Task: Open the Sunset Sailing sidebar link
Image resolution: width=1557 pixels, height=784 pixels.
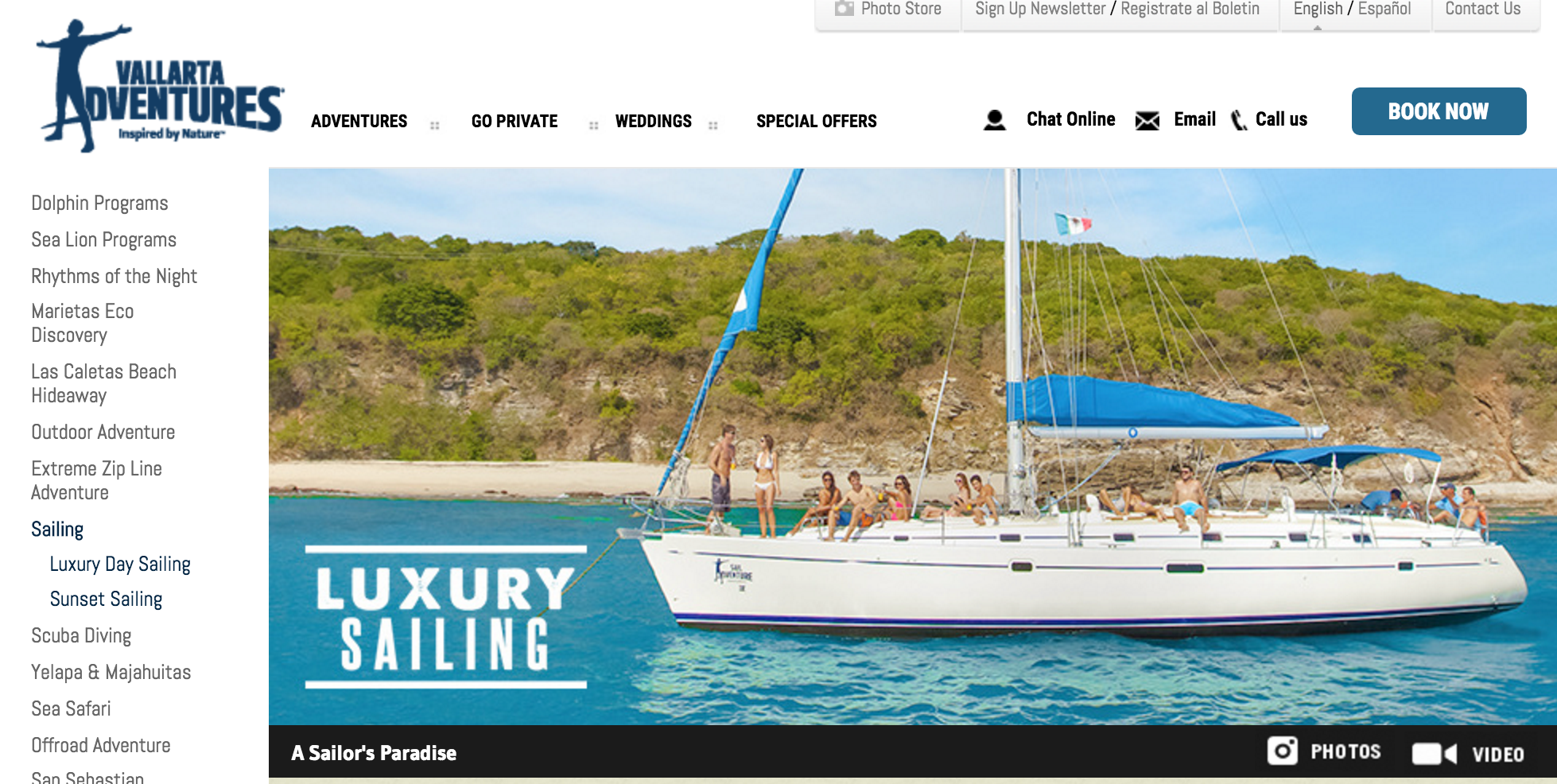Action: click(106, 599)
